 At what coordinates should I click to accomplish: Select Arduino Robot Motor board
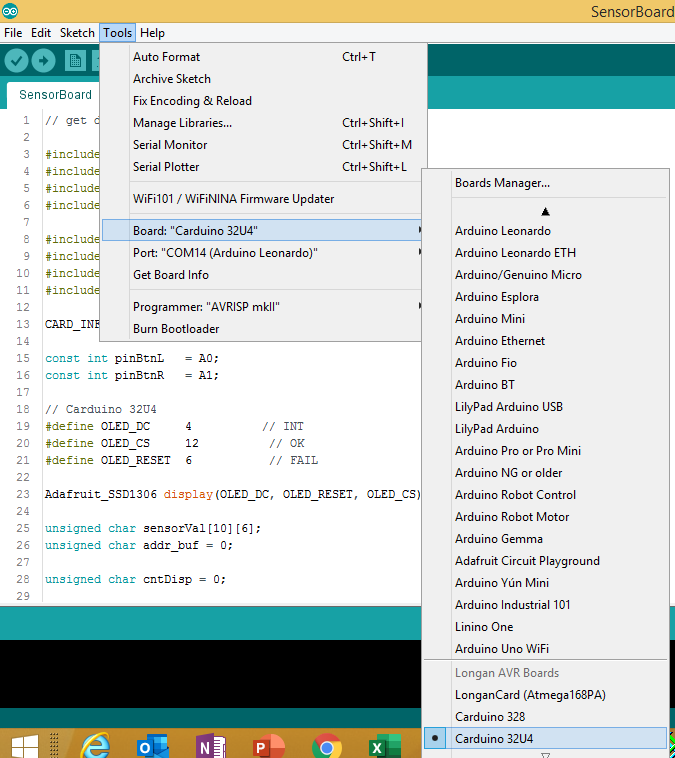(545, 517)
